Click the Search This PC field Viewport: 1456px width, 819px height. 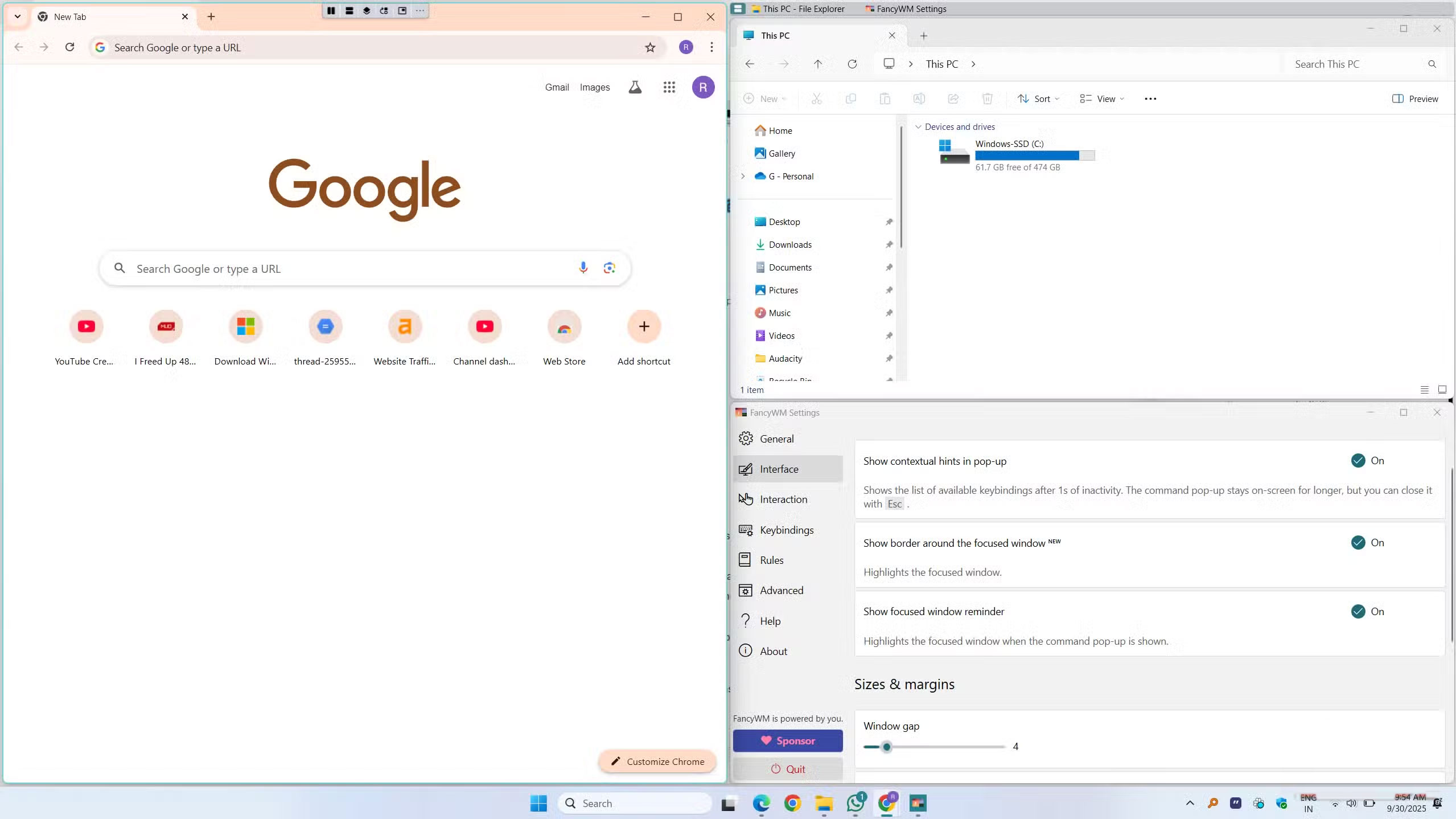click(1355, 64)
